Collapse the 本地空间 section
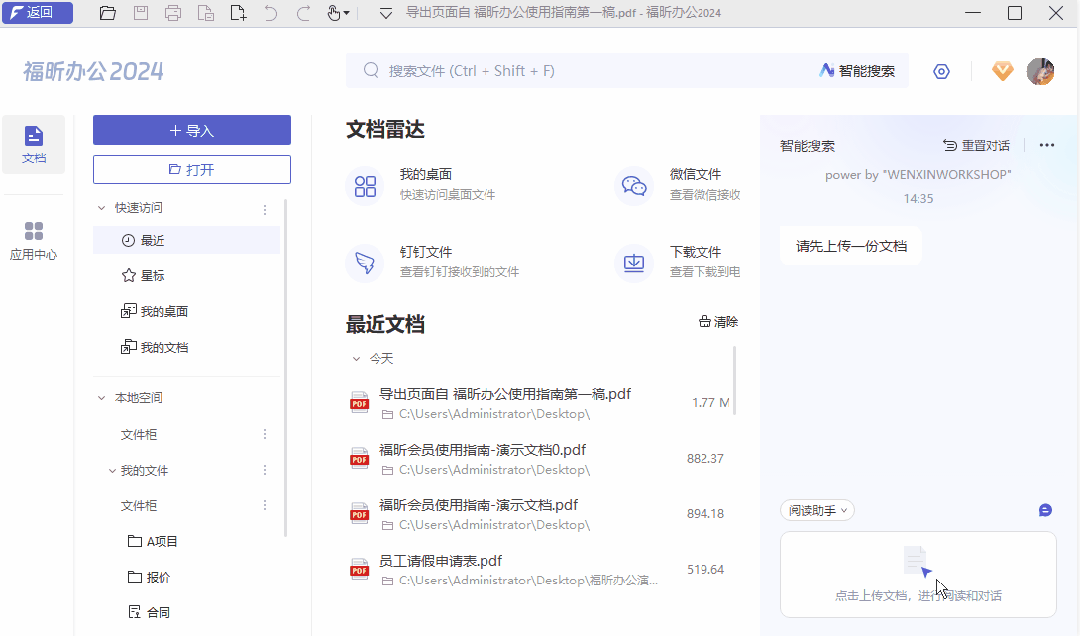Viewport: 1080px width, 636px height. pyautogui.click(x=100, y=397)
